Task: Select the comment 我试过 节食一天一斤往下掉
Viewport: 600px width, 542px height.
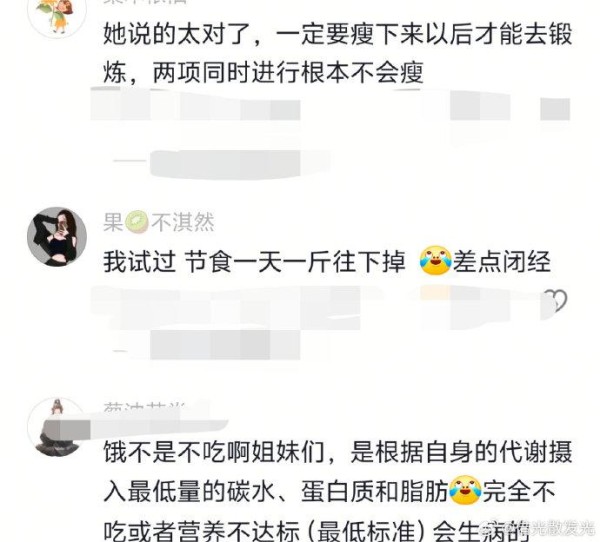Action: [254, 262]
